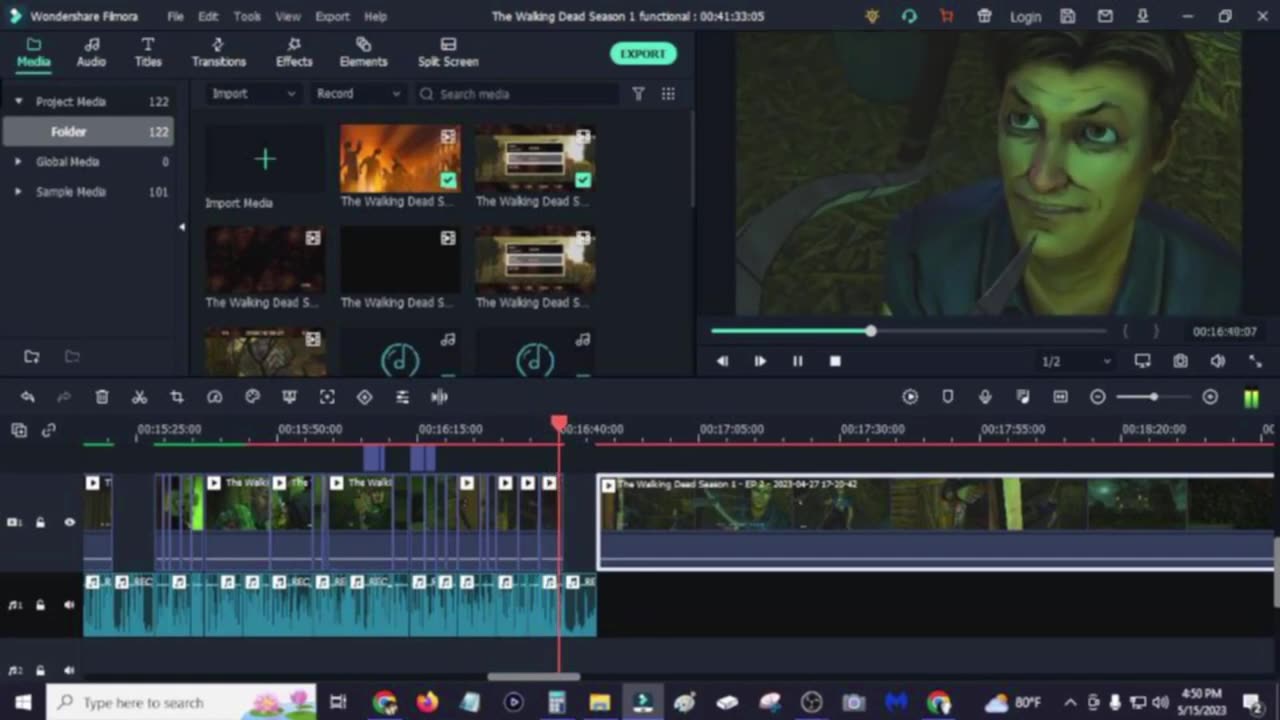Record voiceover with the microphone icon

985,397
